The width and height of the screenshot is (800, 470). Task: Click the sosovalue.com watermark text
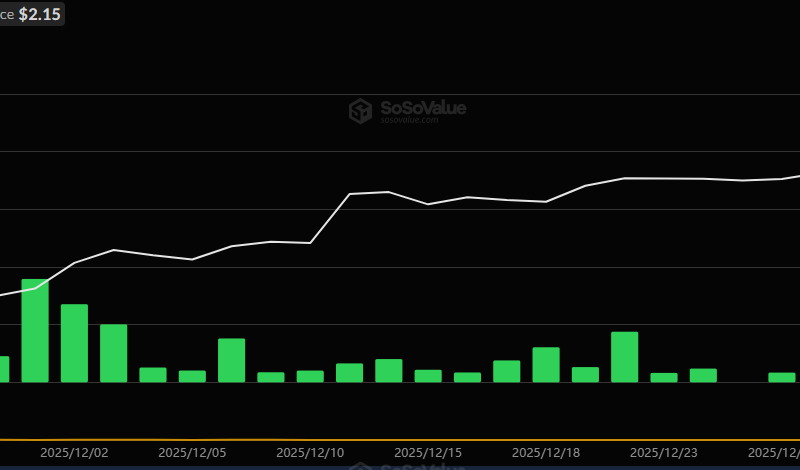point(409,120)
